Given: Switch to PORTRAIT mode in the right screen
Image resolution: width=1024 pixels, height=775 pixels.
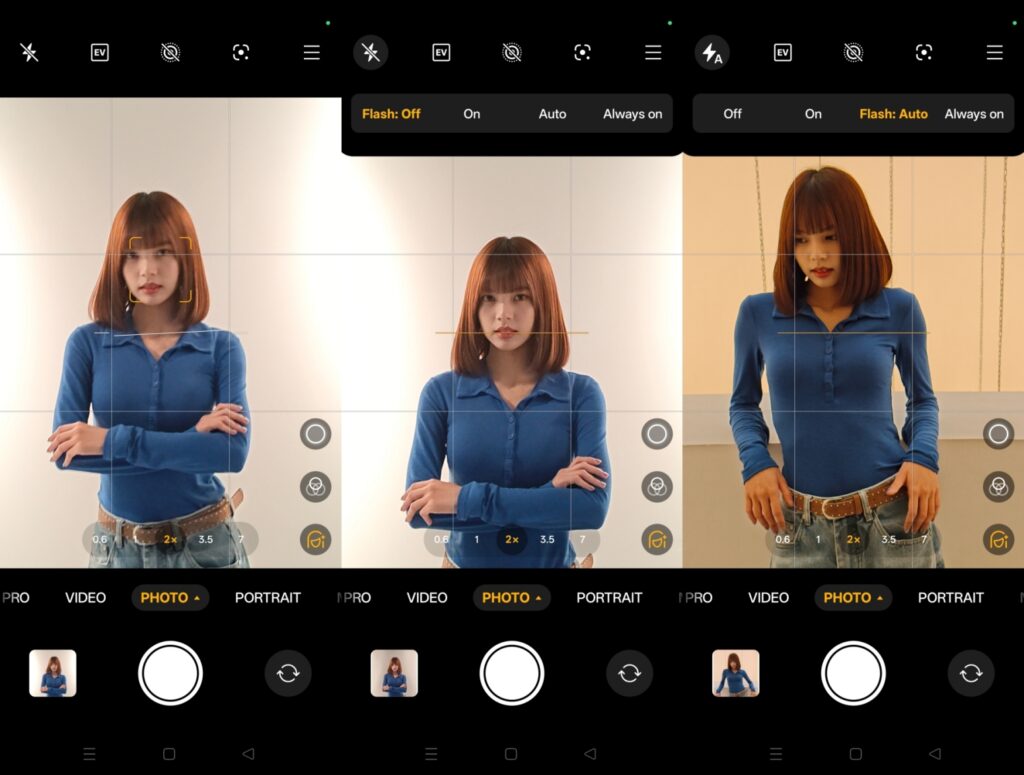Looking at the screenshot, I should pyautogui.click(x=950, y=598).
